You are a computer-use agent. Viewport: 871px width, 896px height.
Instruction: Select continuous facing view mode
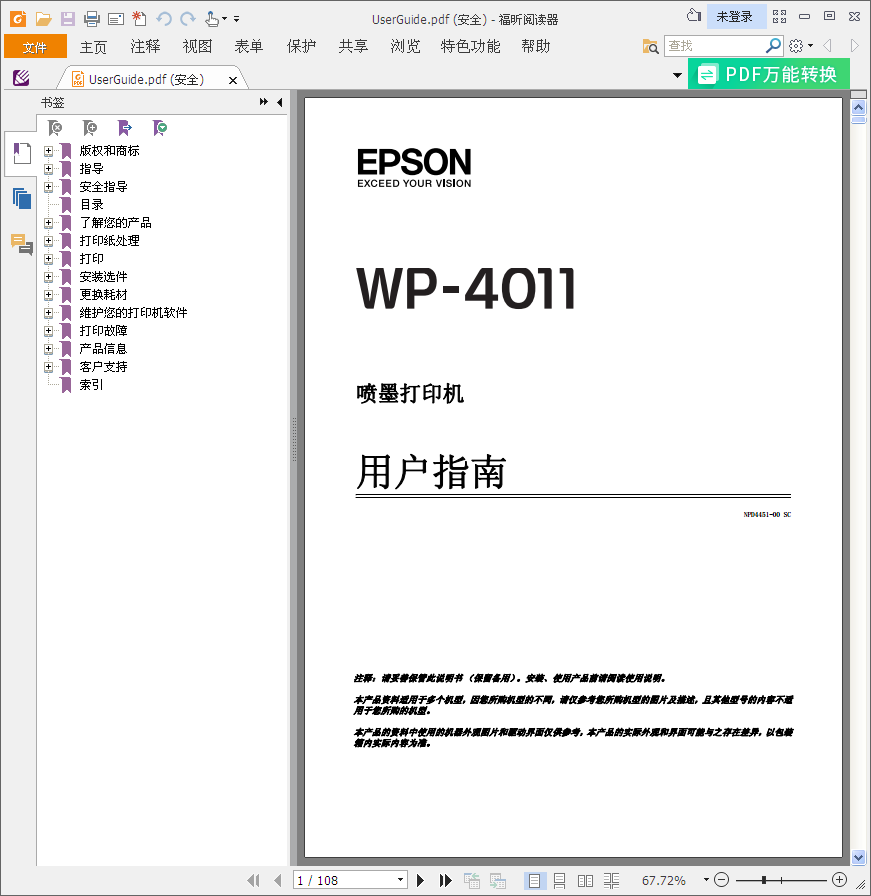(611, 881)
